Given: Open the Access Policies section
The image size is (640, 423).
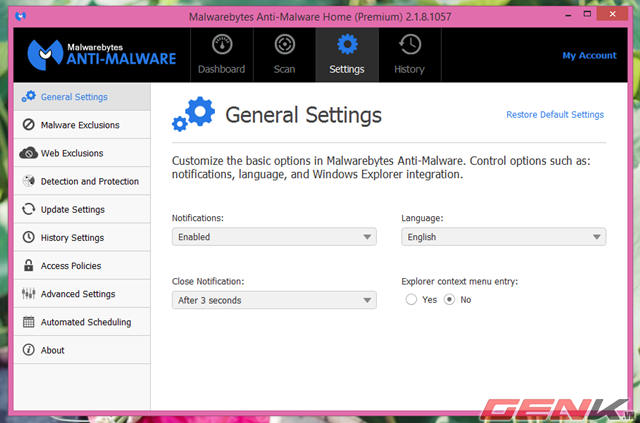Looking at the screenshot, I should tap(82, 266).
